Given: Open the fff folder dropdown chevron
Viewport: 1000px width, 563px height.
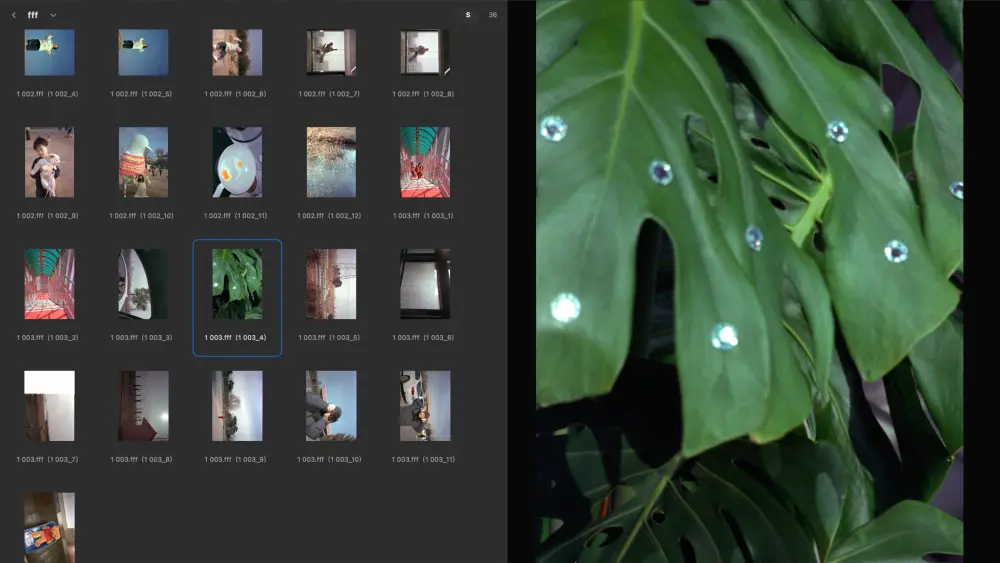Looking at the screenshot, I should (53, 15).
